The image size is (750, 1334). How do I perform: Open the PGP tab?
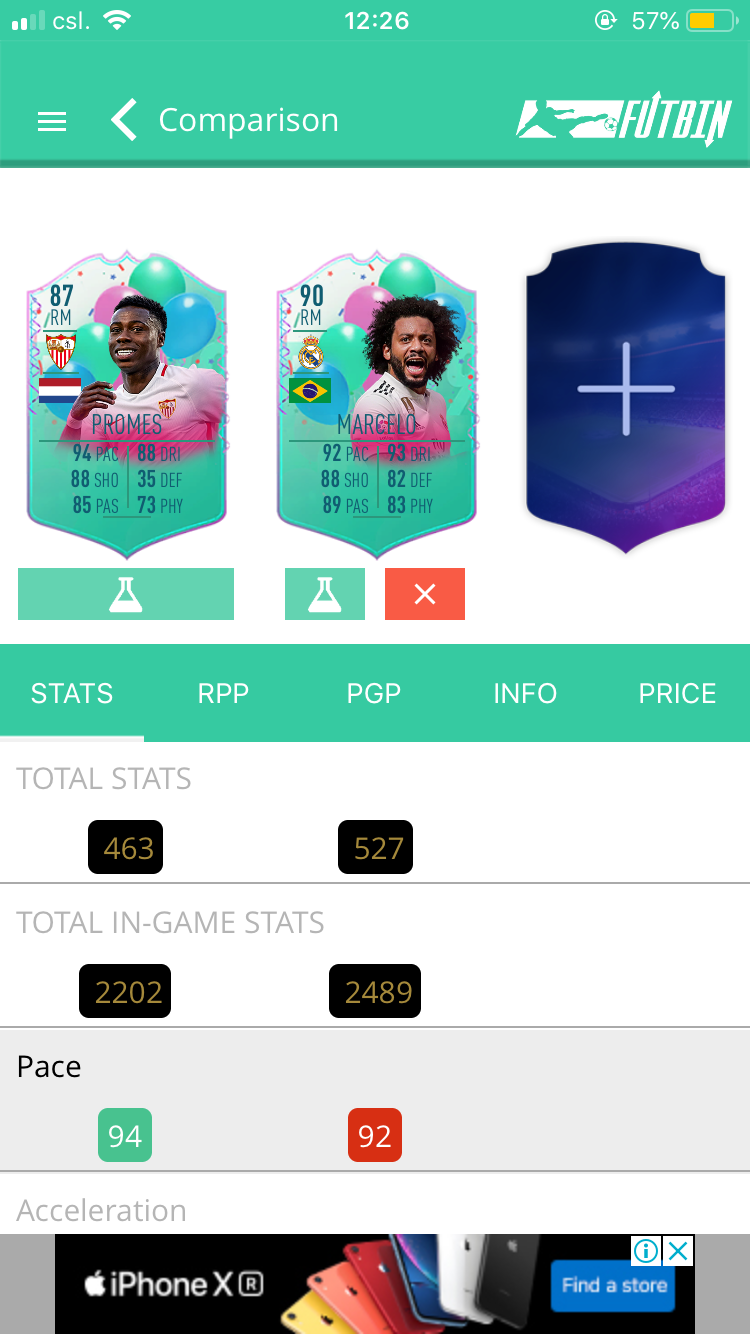pos(374,693)
